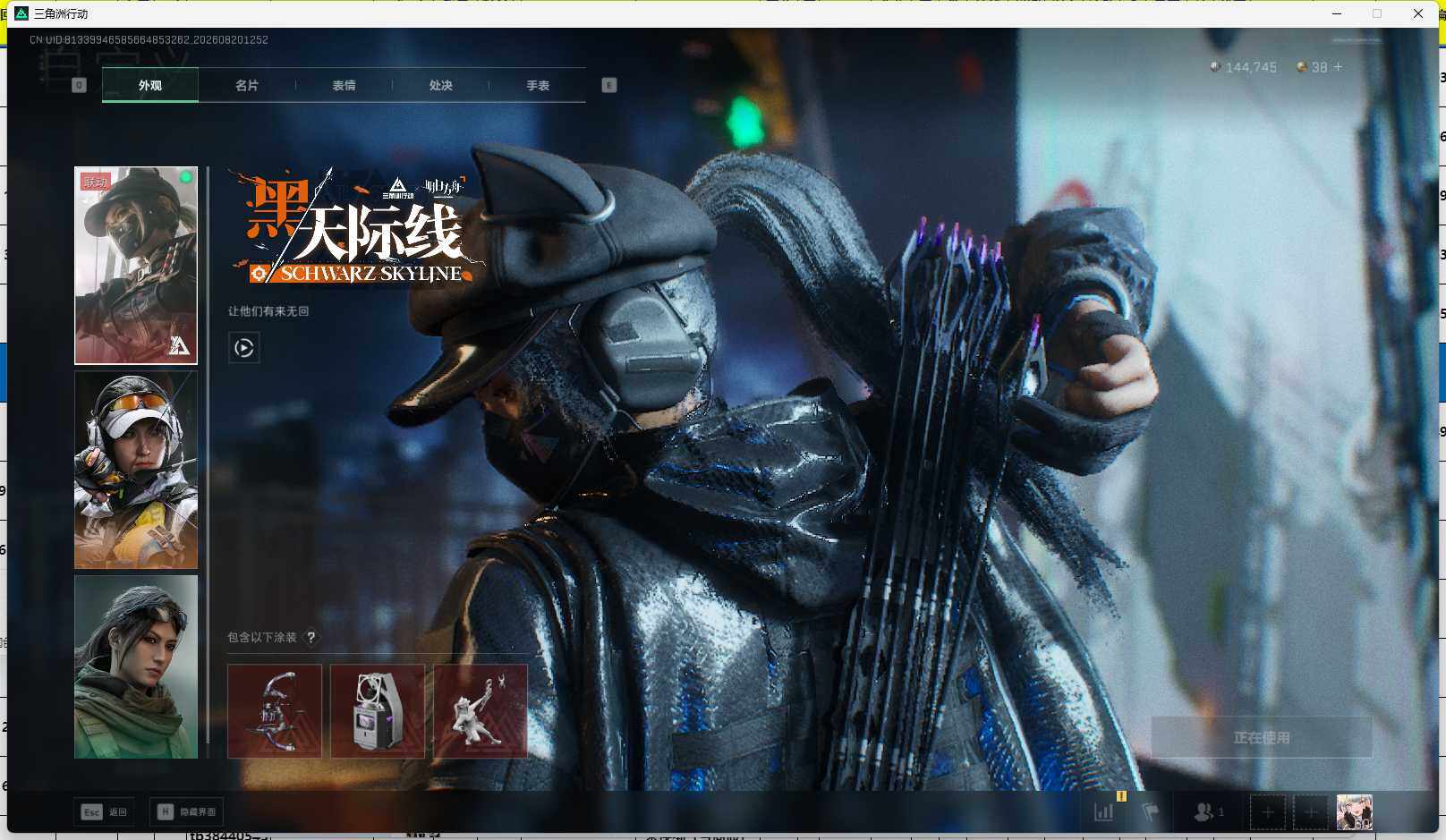Go to the 处决 tab
1446x840 pixels.
(440, 86)
